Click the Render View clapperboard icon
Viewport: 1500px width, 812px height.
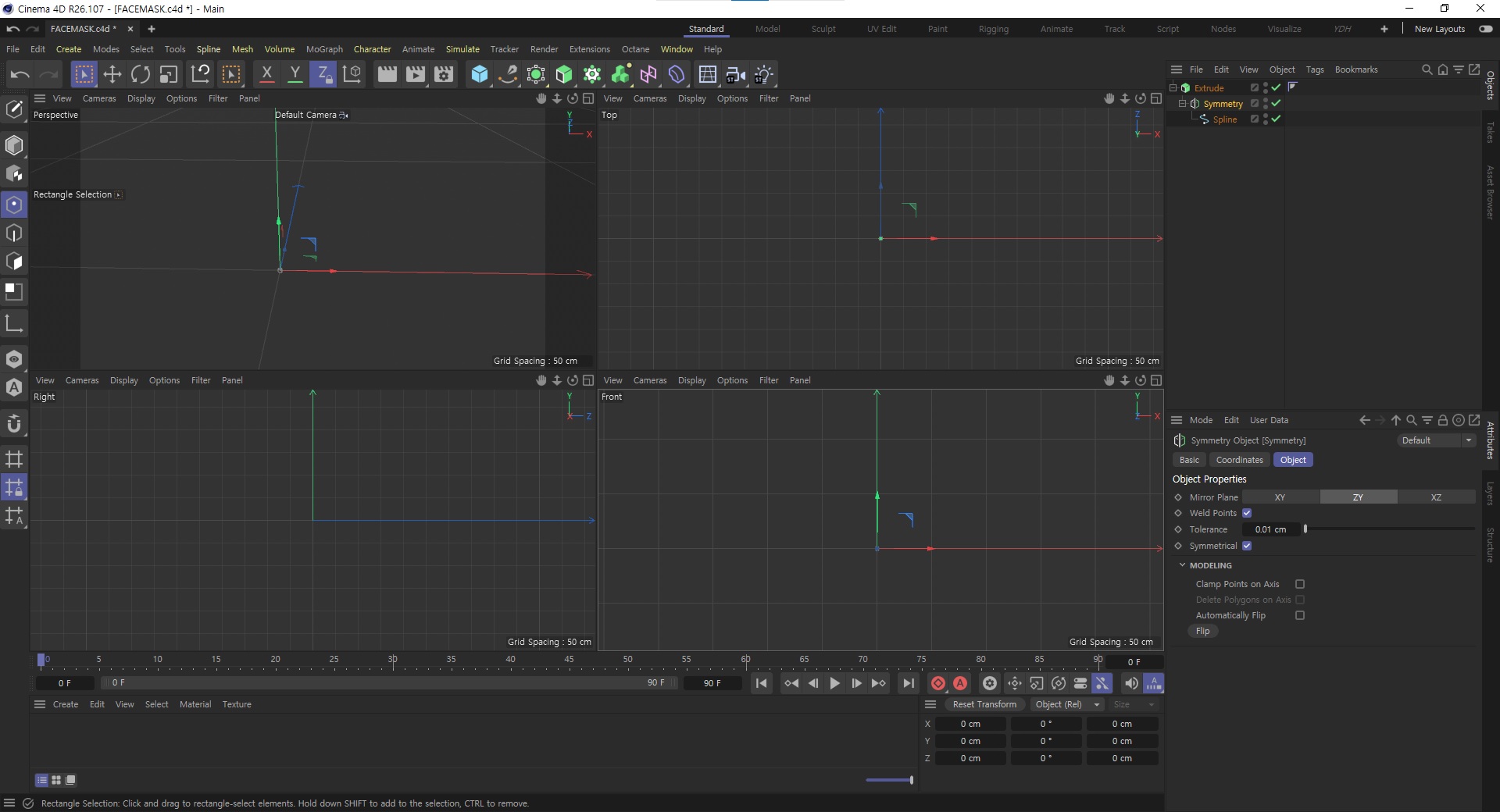coord(387,74)
